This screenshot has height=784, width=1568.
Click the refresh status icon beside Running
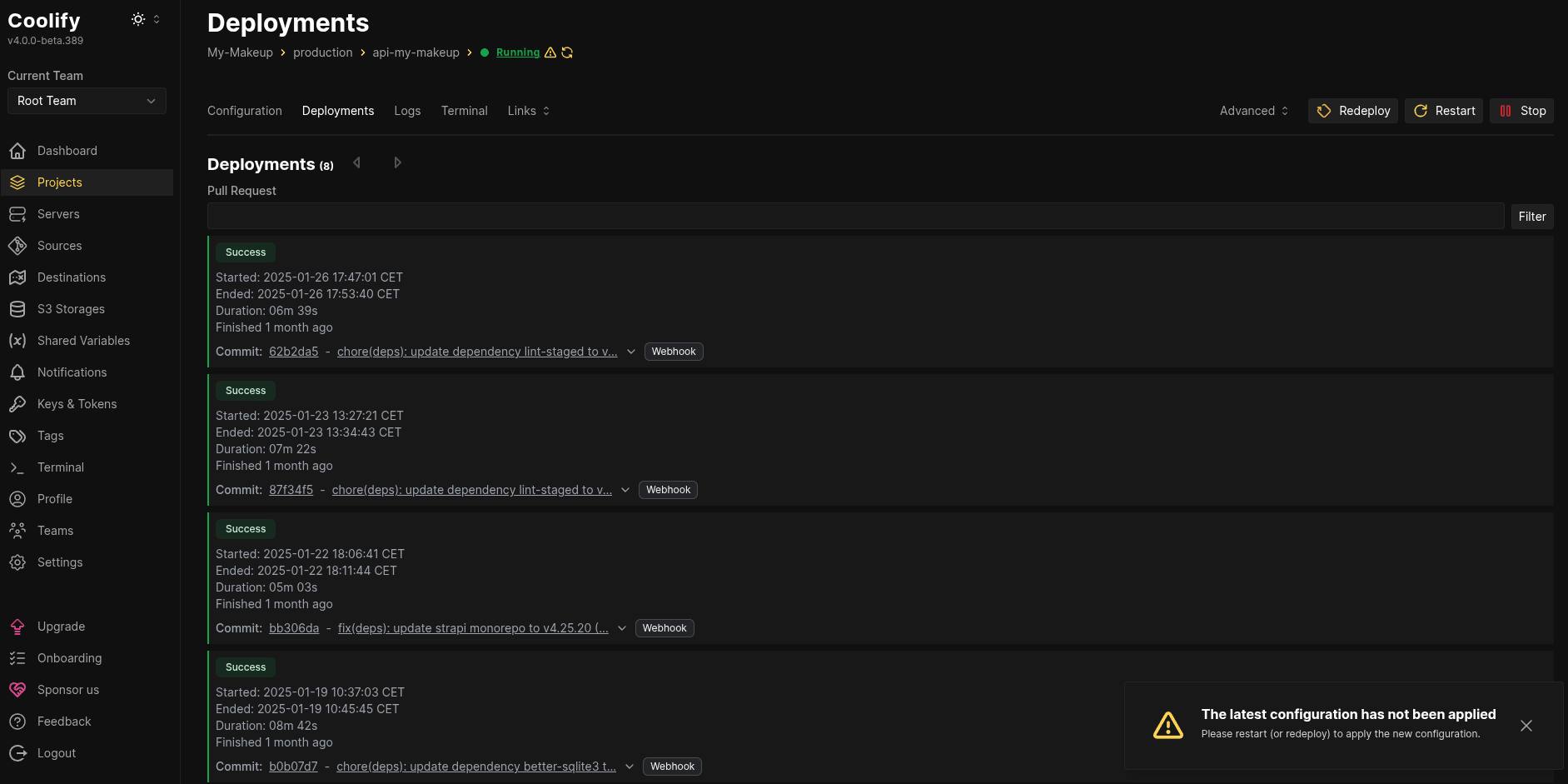[567, 52]
